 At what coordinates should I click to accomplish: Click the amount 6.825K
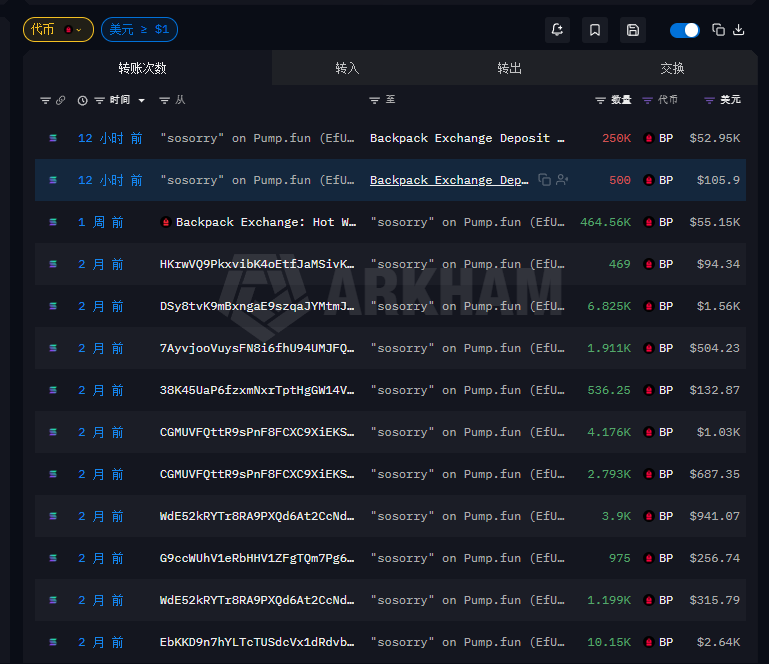click(609, 306)
